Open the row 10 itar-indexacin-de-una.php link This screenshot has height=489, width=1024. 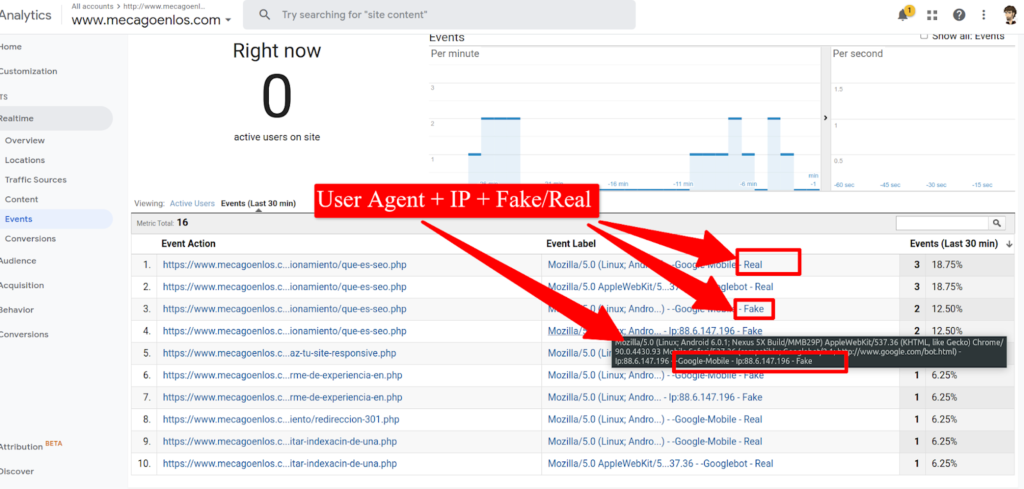[280, 464]
